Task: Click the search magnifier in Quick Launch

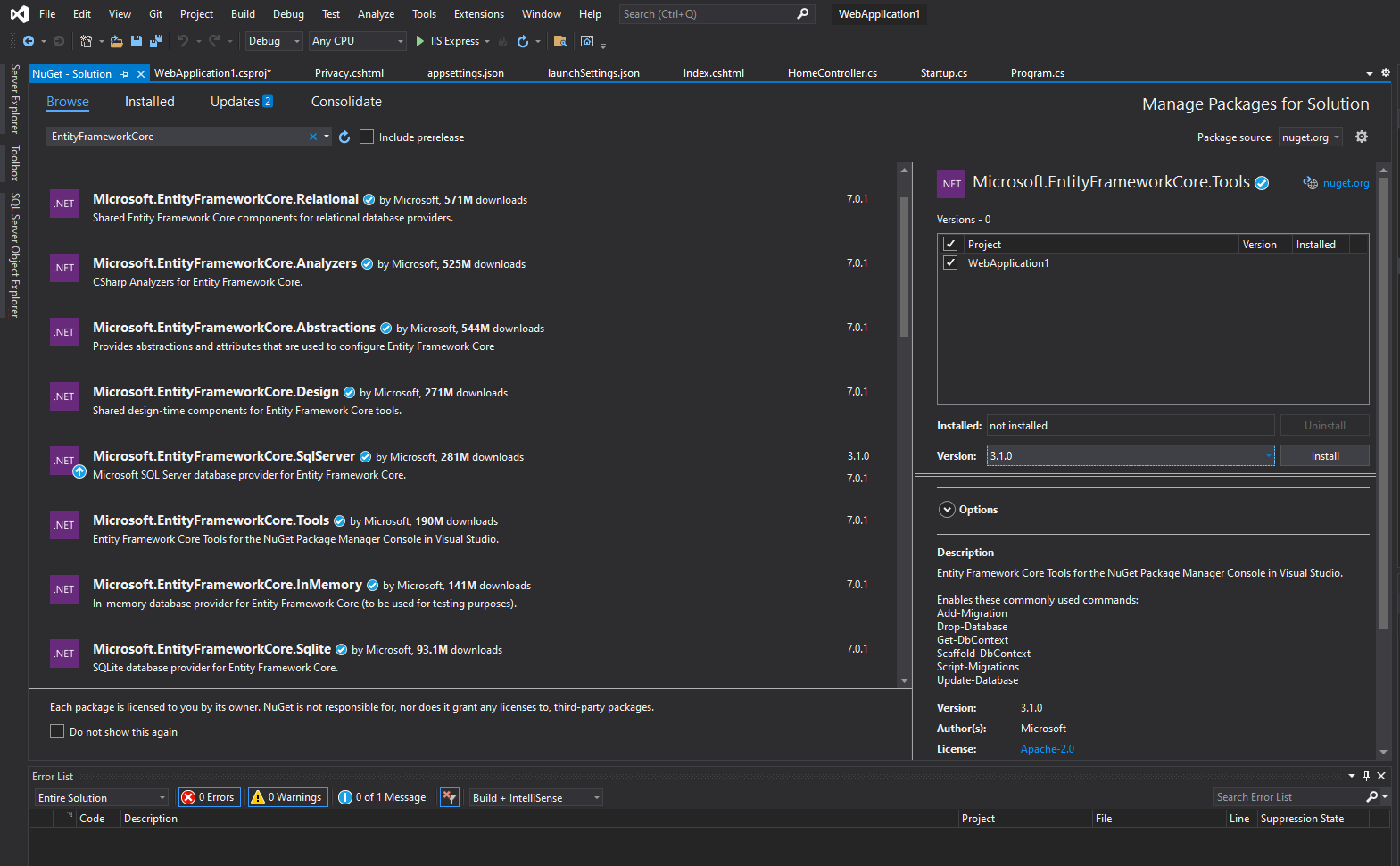Action: click(x=802, y=14)
